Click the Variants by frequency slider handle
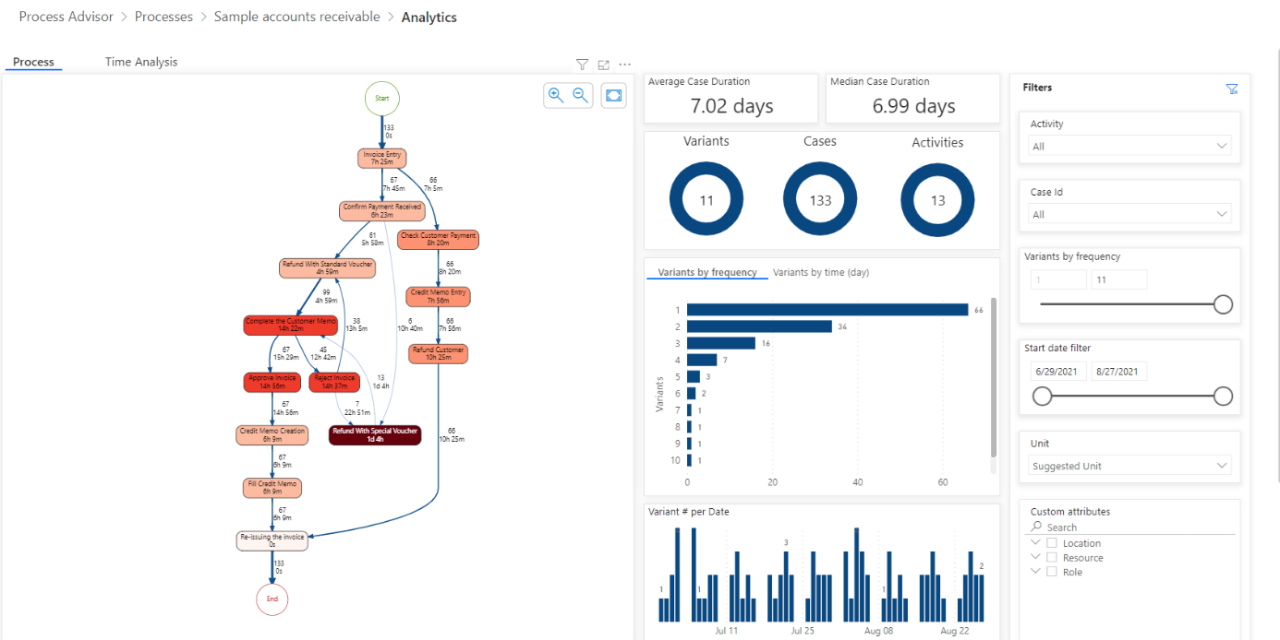The image size is (1280, 640). pyautogui.click(x=1222, y=305)
